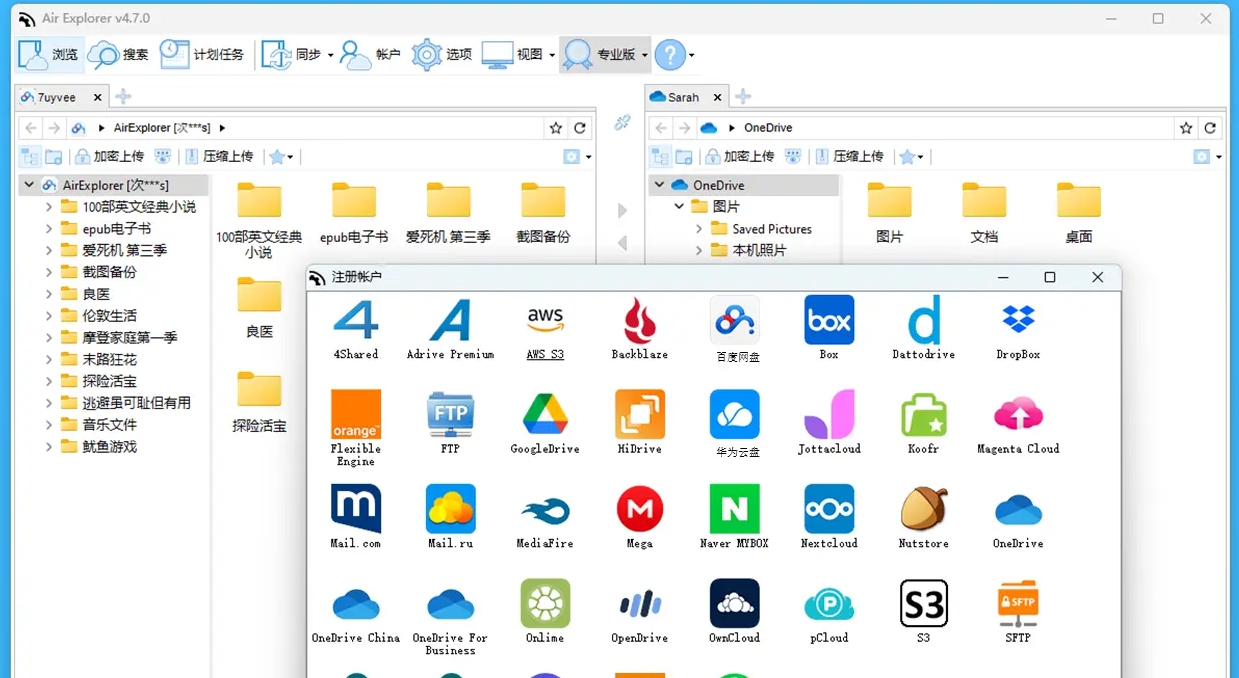The image size is (1239, 678).
Task: Select the Backblaze storage icon
Action: (x=640, y=320)
